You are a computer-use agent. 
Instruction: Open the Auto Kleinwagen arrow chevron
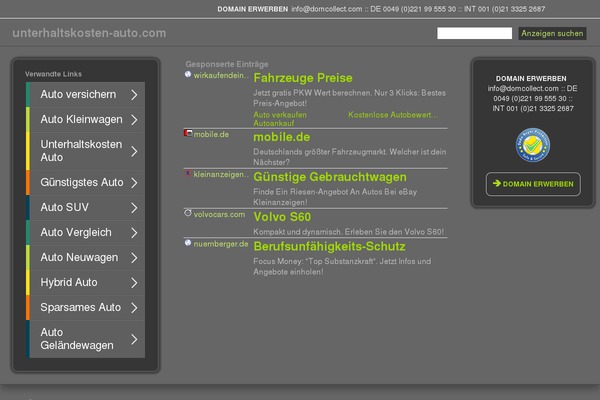[x=134, y=120]
